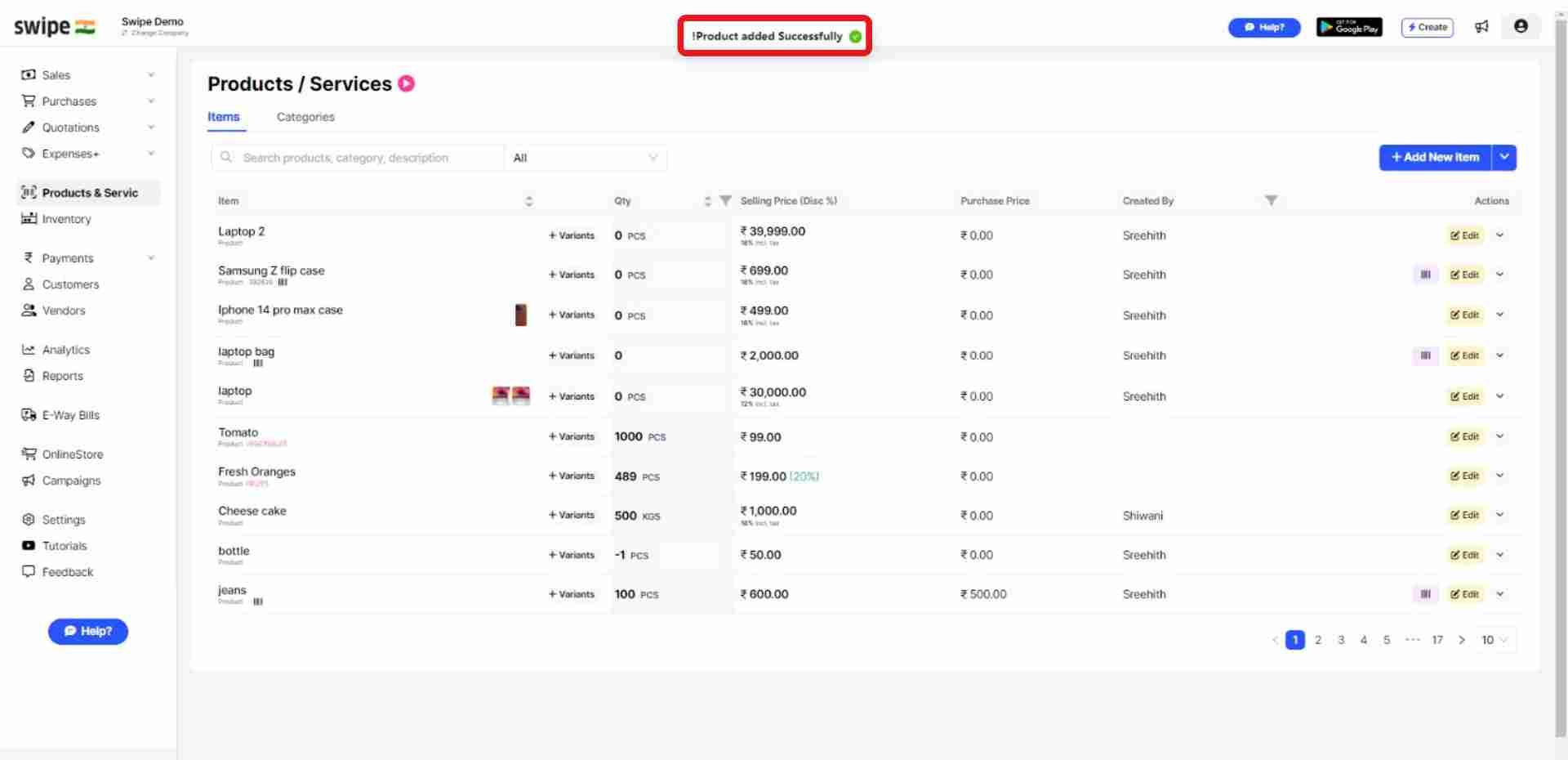The height and width of the screenshot is (760, 1568).
Task: Open the Sales menu icon in sidebar
Action: (x=29, y=75)
